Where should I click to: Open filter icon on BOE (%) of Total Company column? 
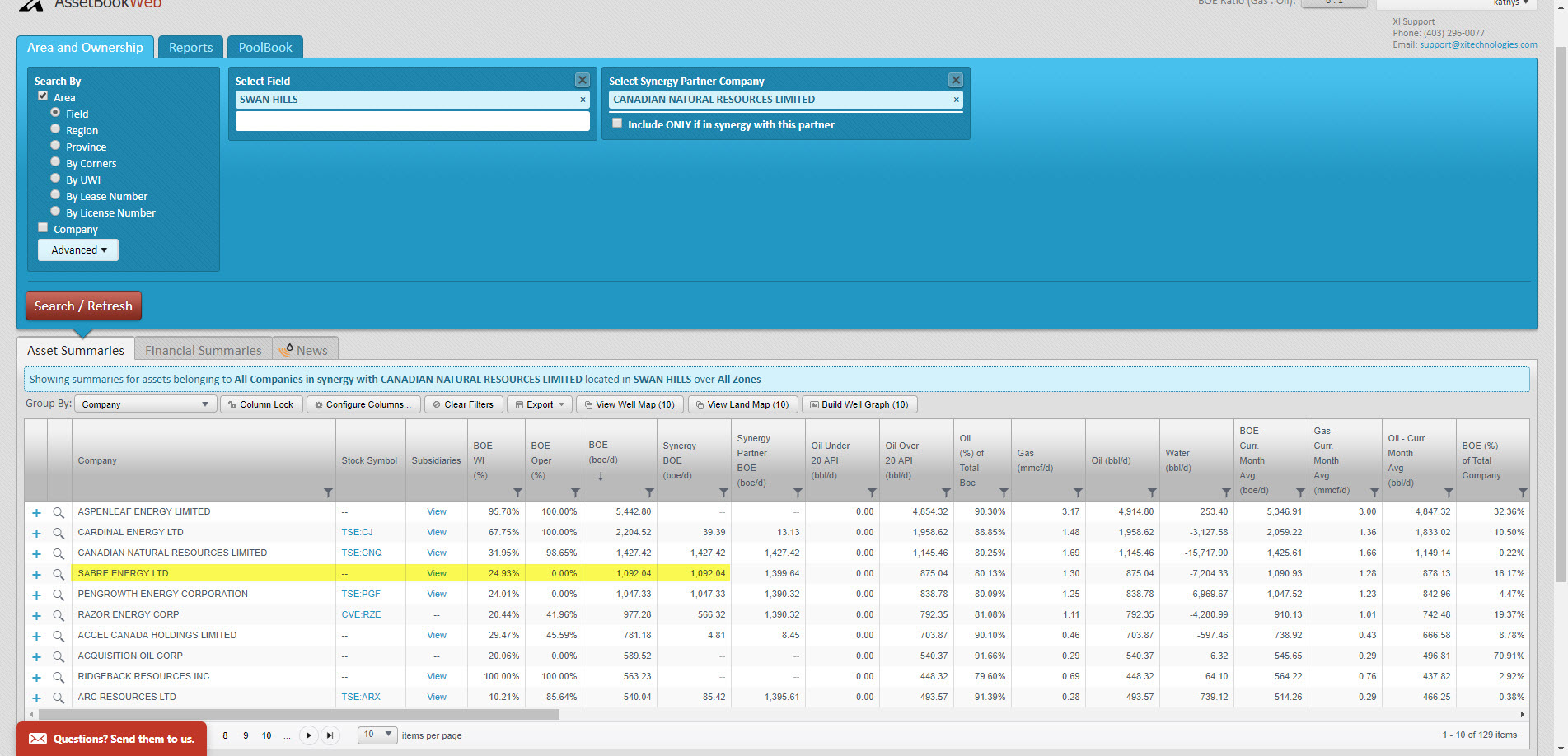pos(1523,492)
